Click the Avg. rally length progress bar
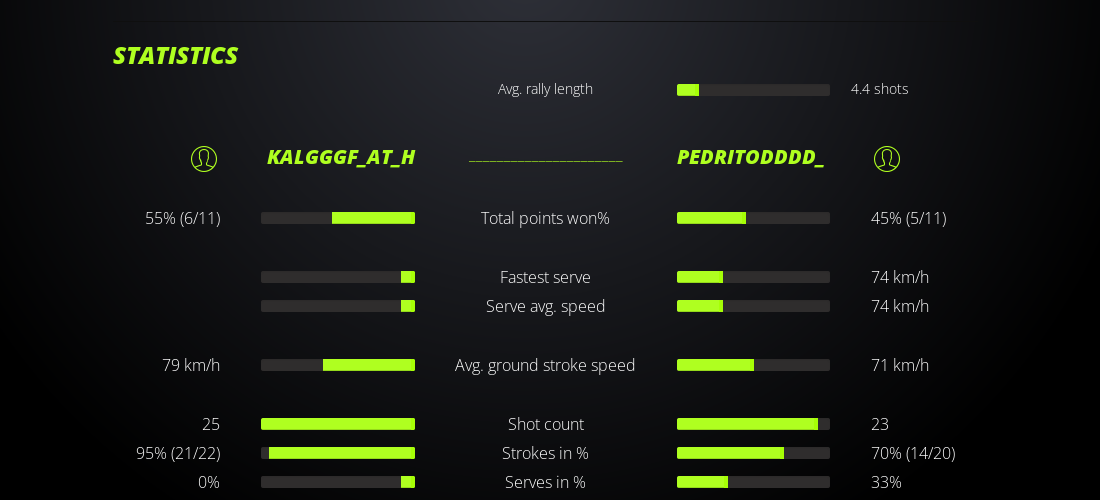 [x=753, y=90]
